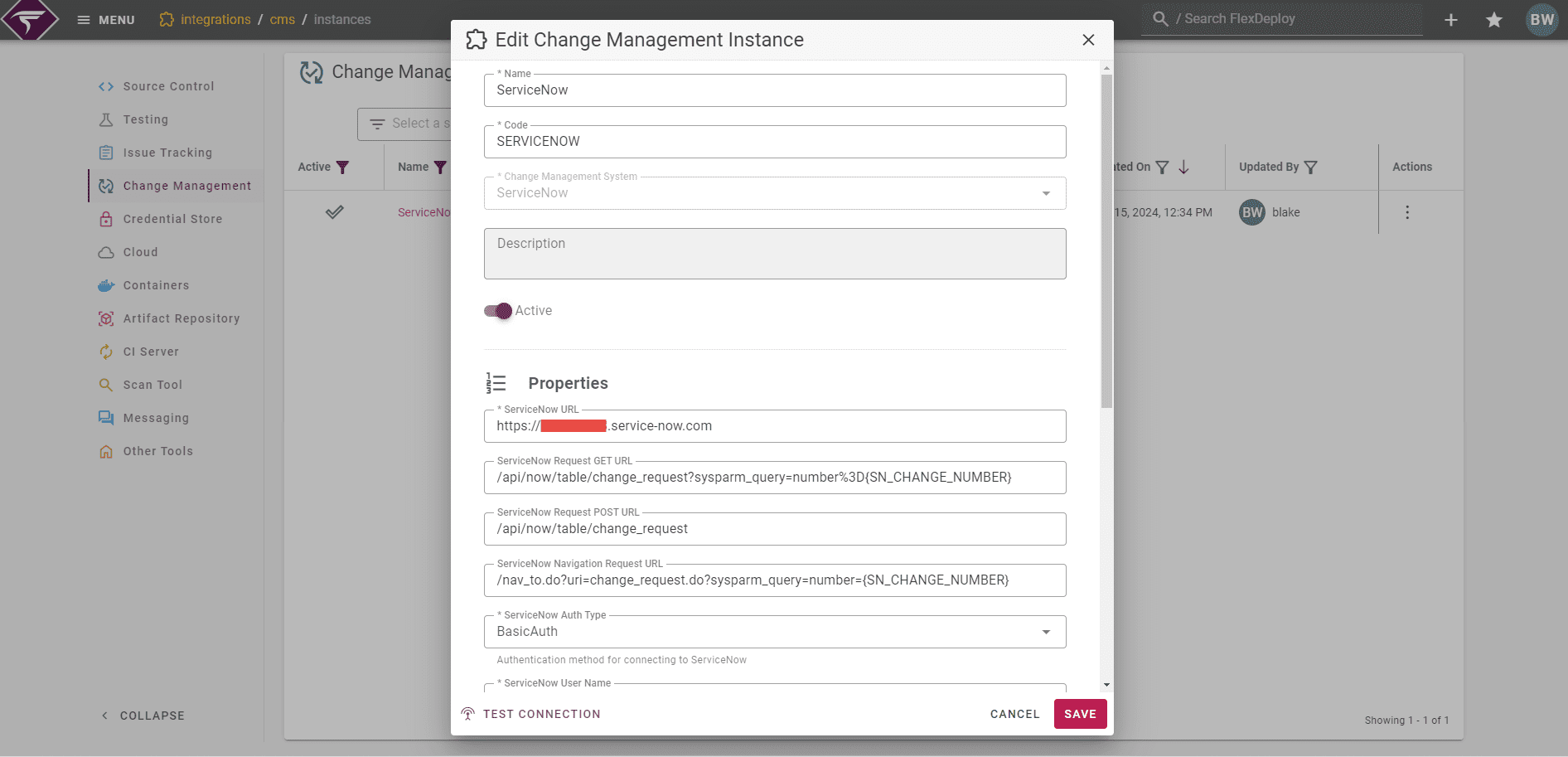Open row actions three-dot menu
1568x757 pixels.
tap(1407, 212)
